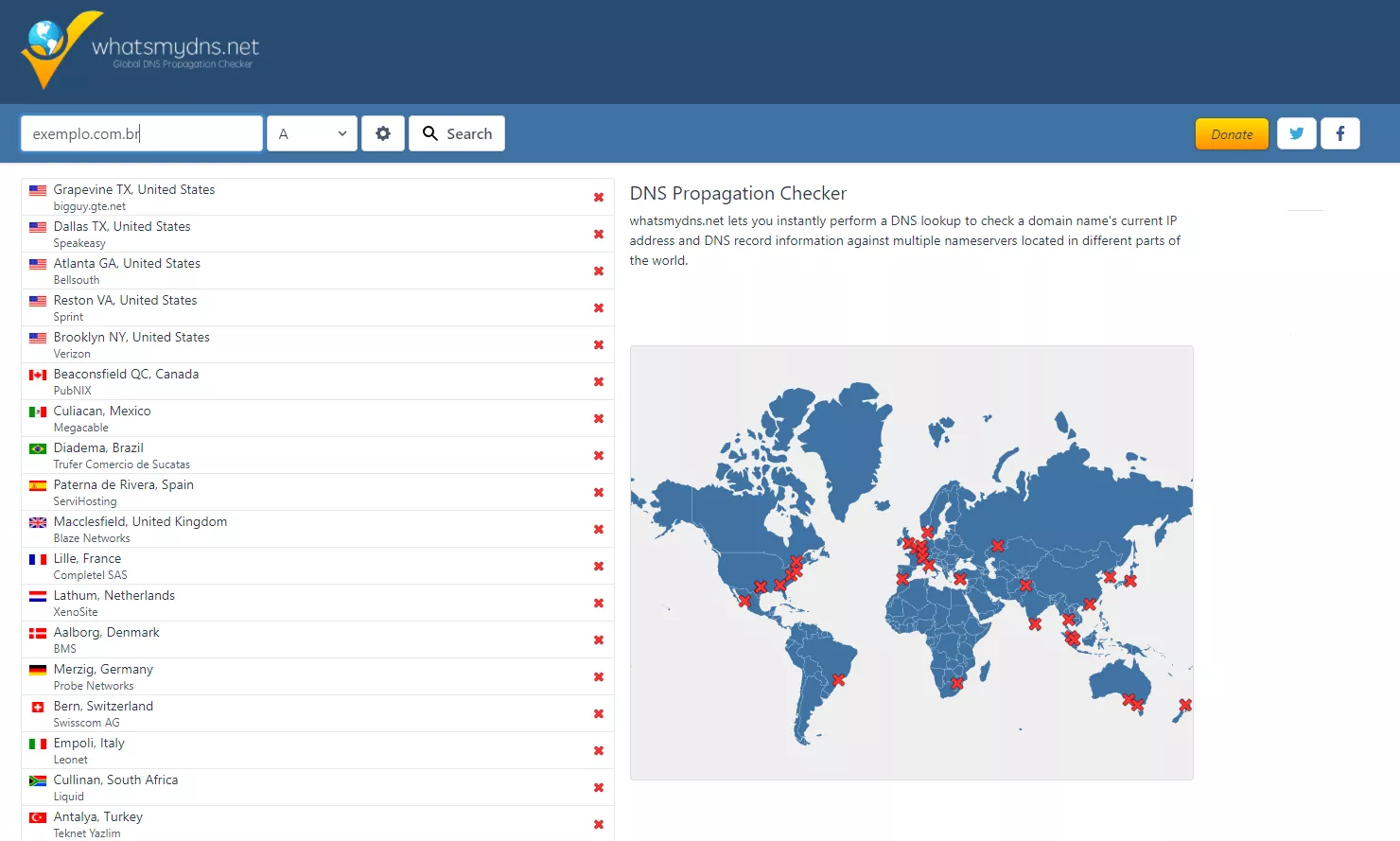The image size is (1400, 841).
Task: Click the red X for Beaconsfield QC
Action: pos(599,381)
